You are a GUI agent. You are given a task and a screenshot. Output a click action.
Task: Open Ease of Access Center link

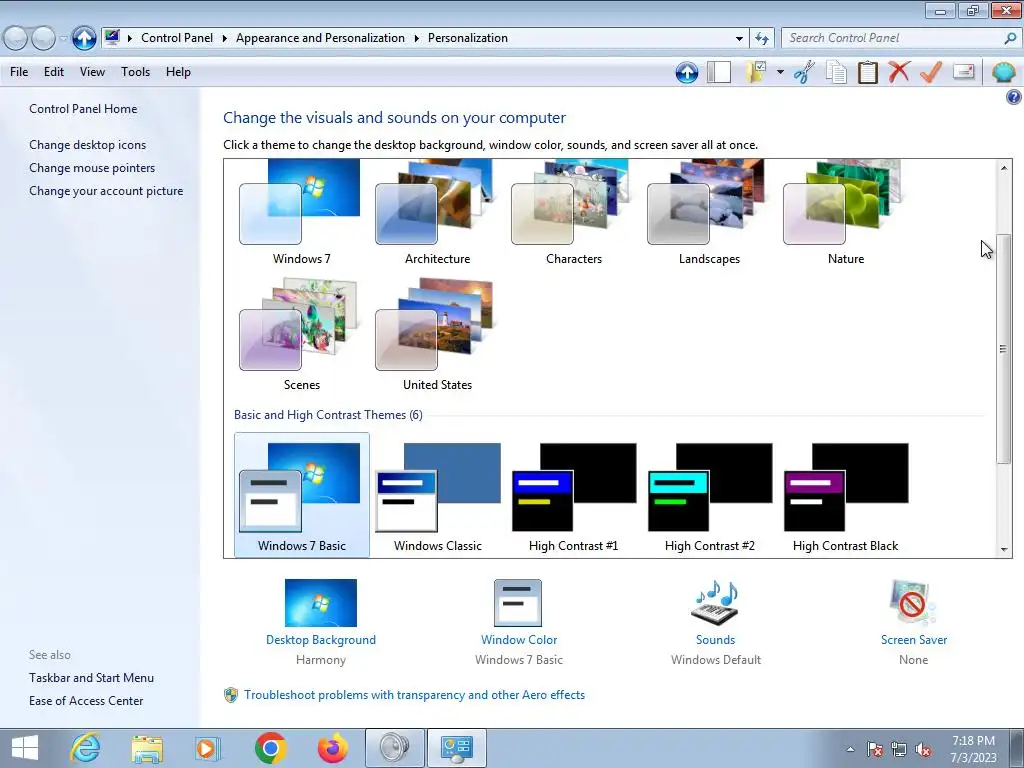[86, 701]
